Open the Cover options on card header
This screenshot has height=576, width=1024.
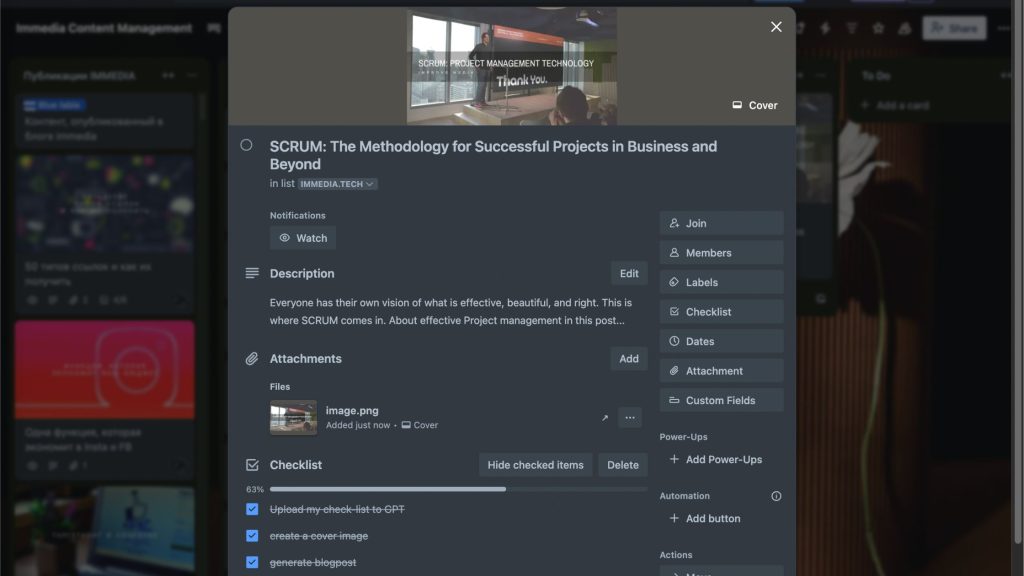click(755, 105)
